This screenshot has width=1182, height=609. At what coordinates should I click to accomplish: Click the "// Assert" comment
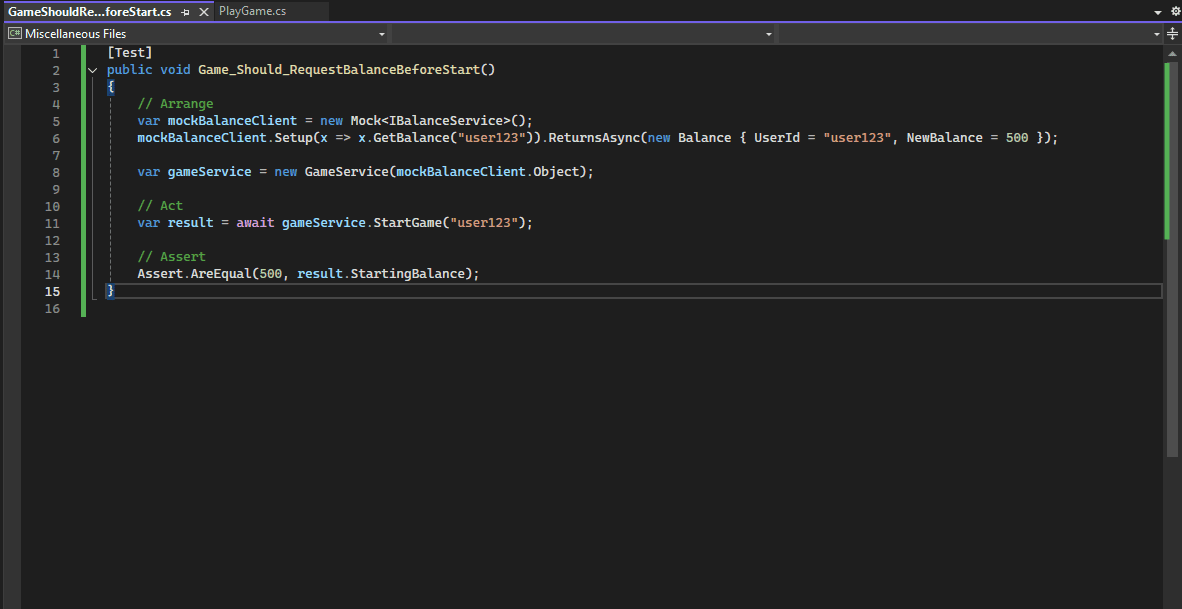[x=171, y=257]
